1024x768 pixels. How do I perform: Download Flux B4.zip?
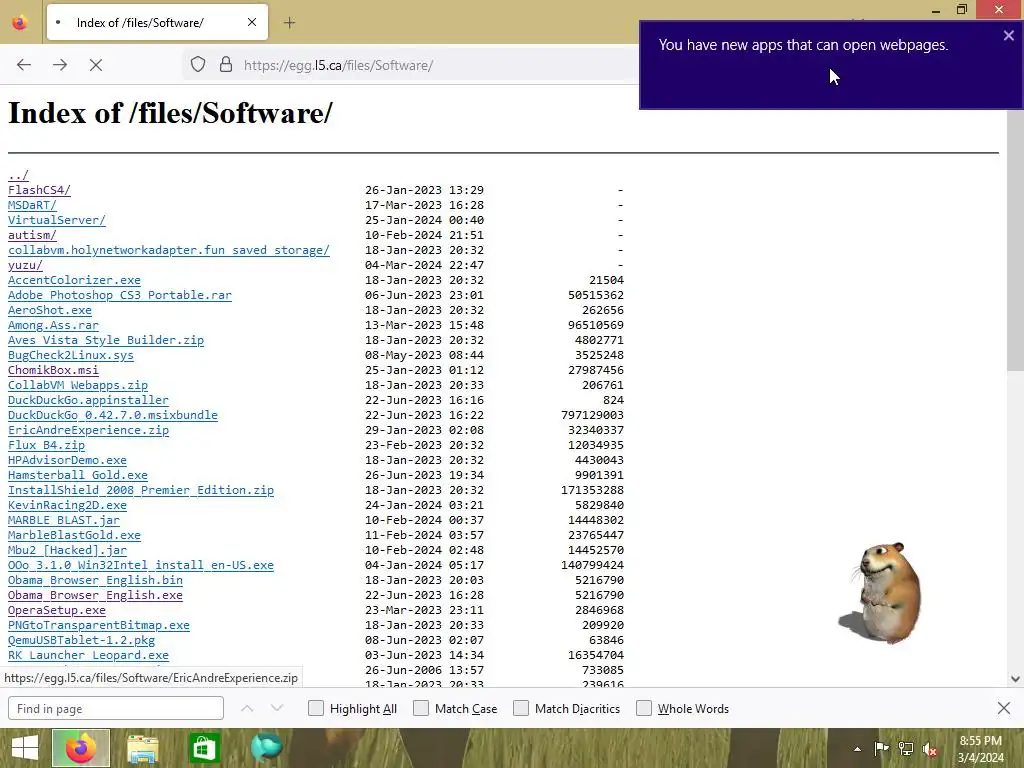[46, 445]
